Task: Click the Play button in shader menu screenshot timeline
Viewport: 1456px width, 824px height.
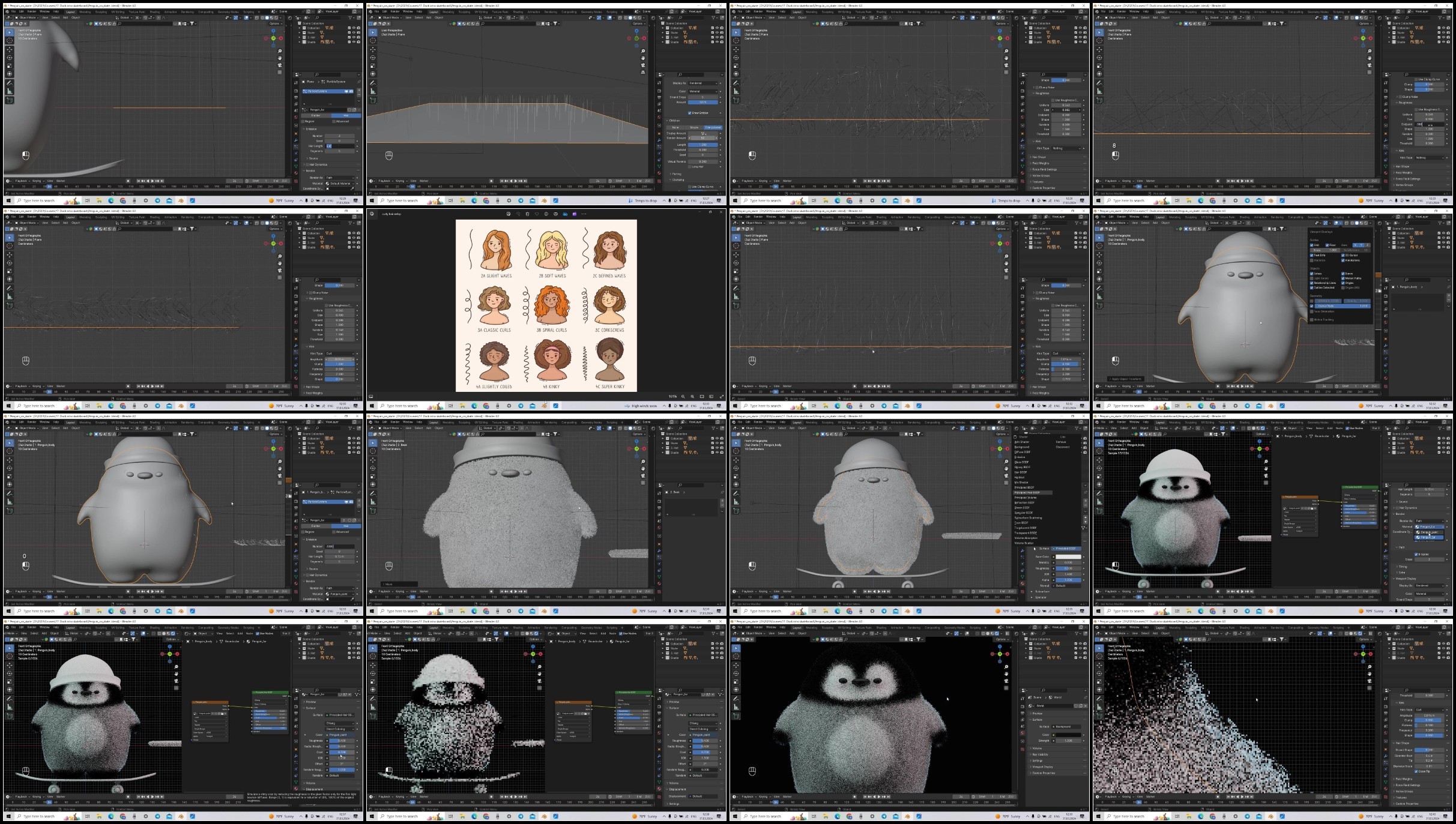Action: click(x=879, y=591)
